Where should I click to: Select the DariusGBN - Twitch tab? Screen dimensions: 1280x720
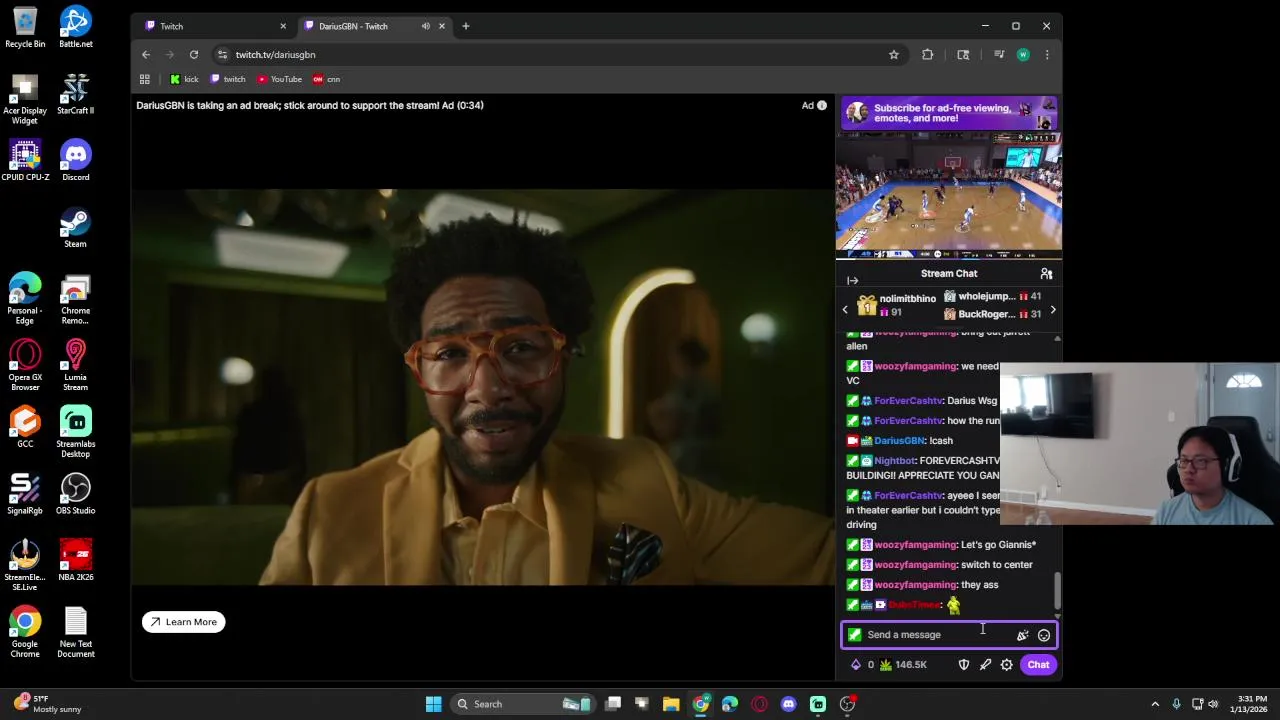[373, 26]
